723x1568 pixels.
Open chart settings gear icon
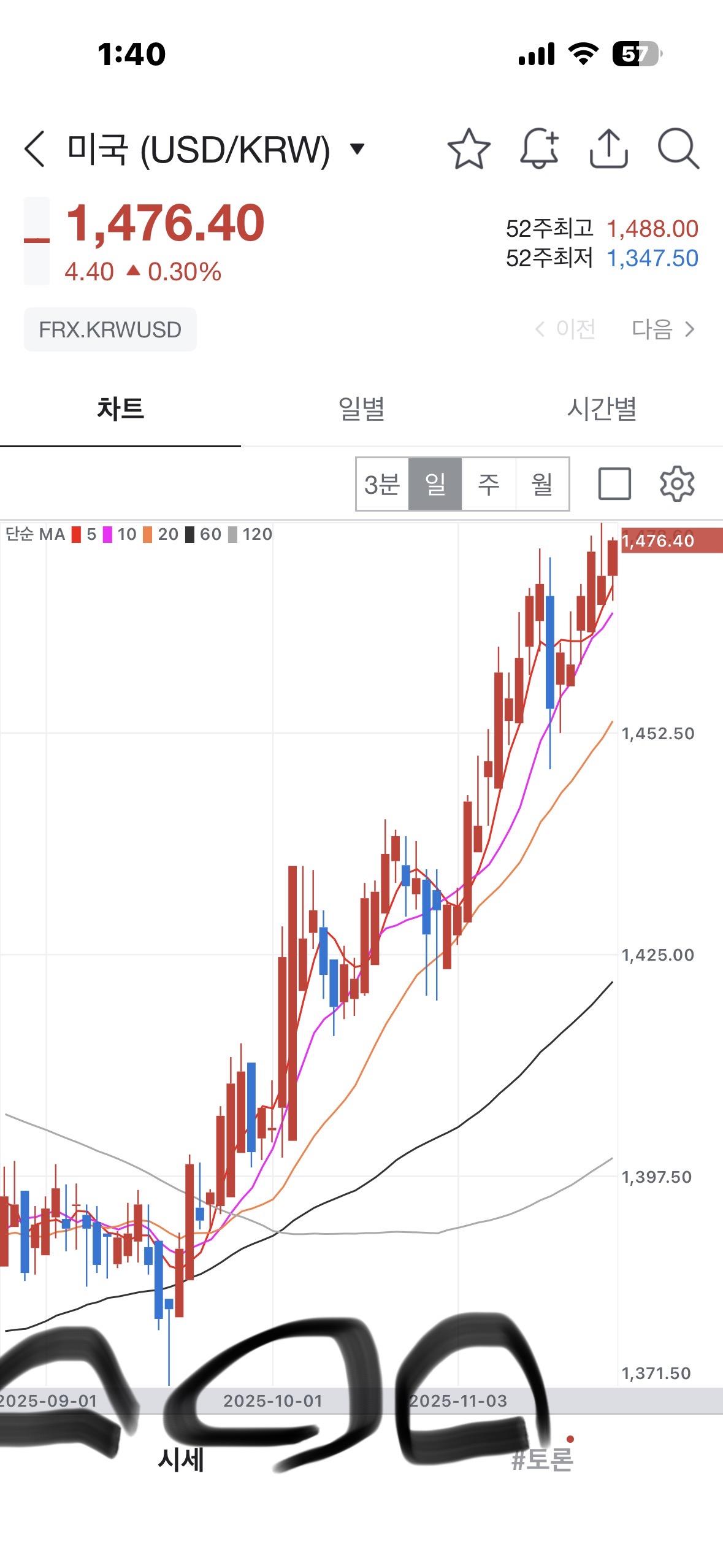(676, 484)
